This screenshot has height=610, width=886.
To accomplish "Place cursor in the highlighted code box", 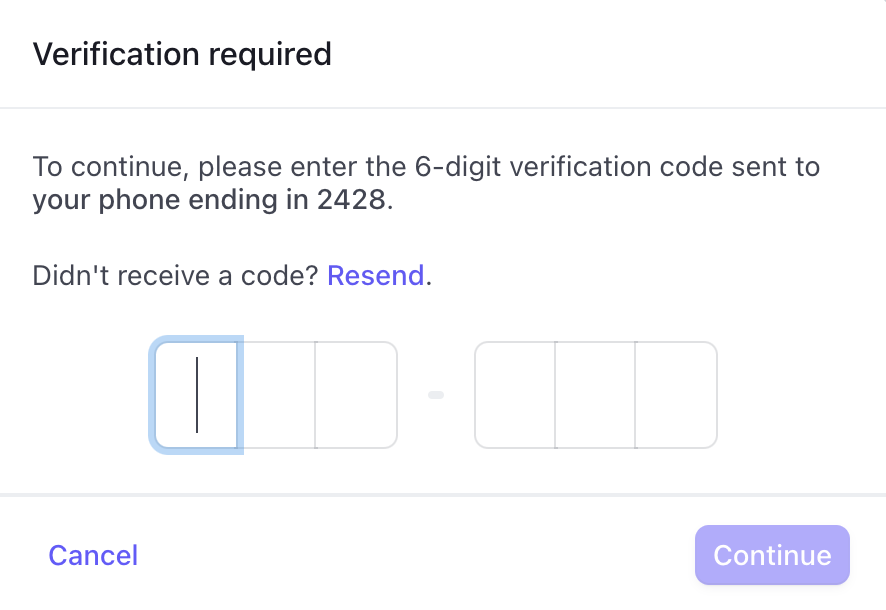I will (x=197, y=395).
